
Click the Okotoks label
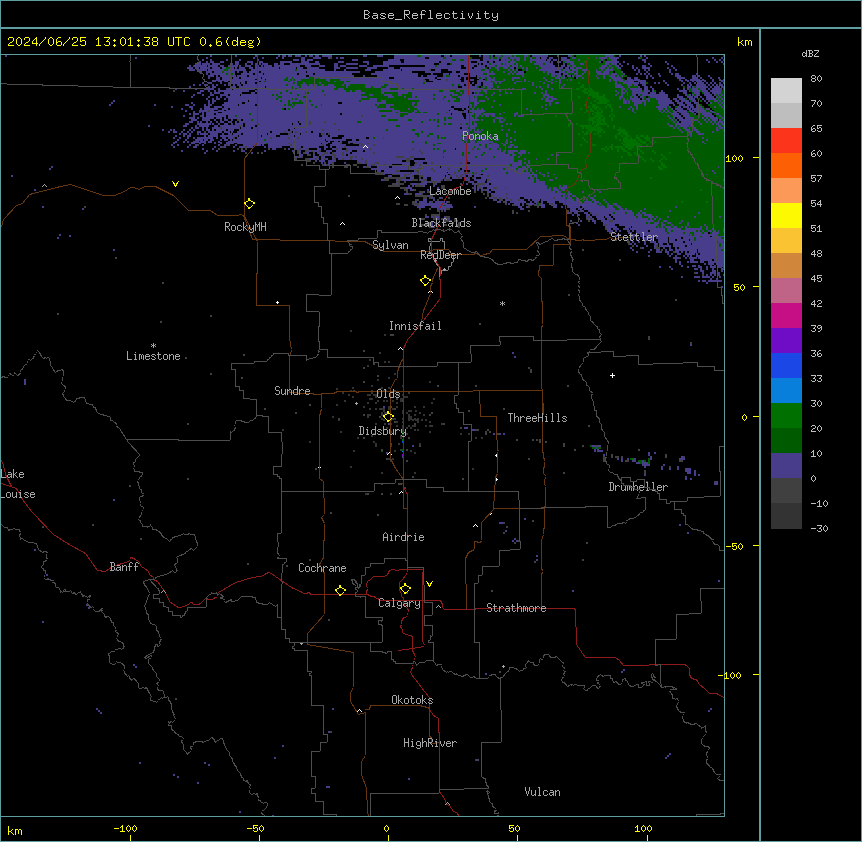point(412,700)
